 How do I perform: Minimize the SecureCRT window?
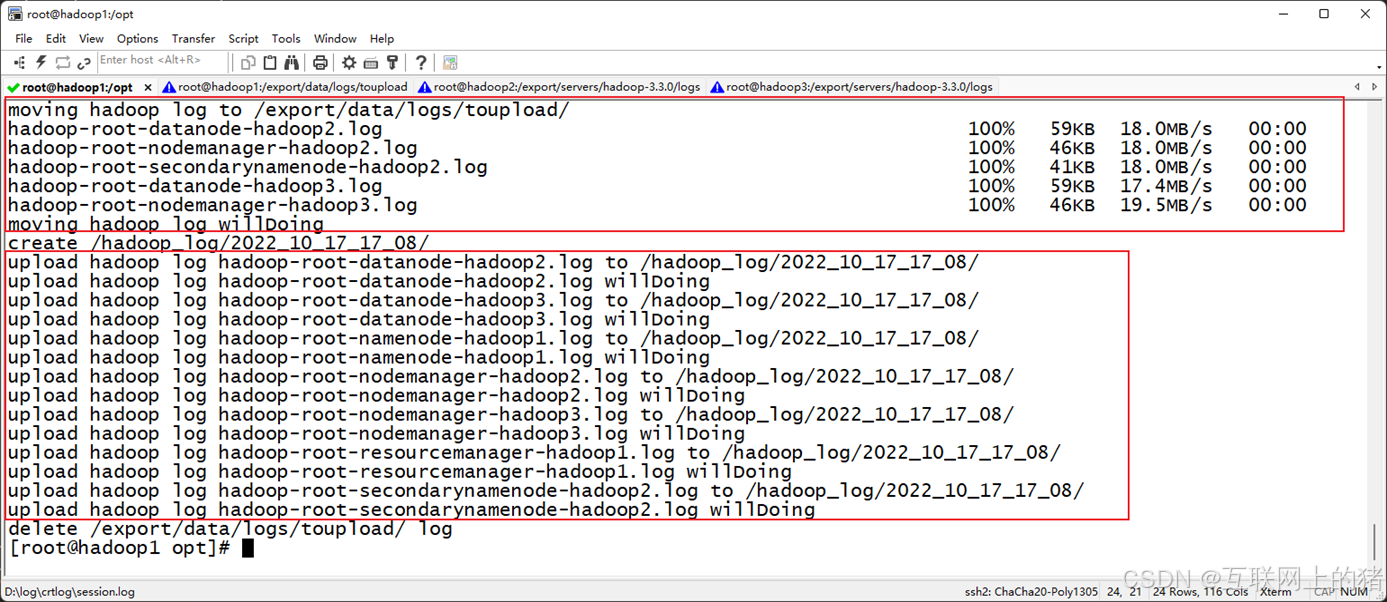tap(1282, 14)
